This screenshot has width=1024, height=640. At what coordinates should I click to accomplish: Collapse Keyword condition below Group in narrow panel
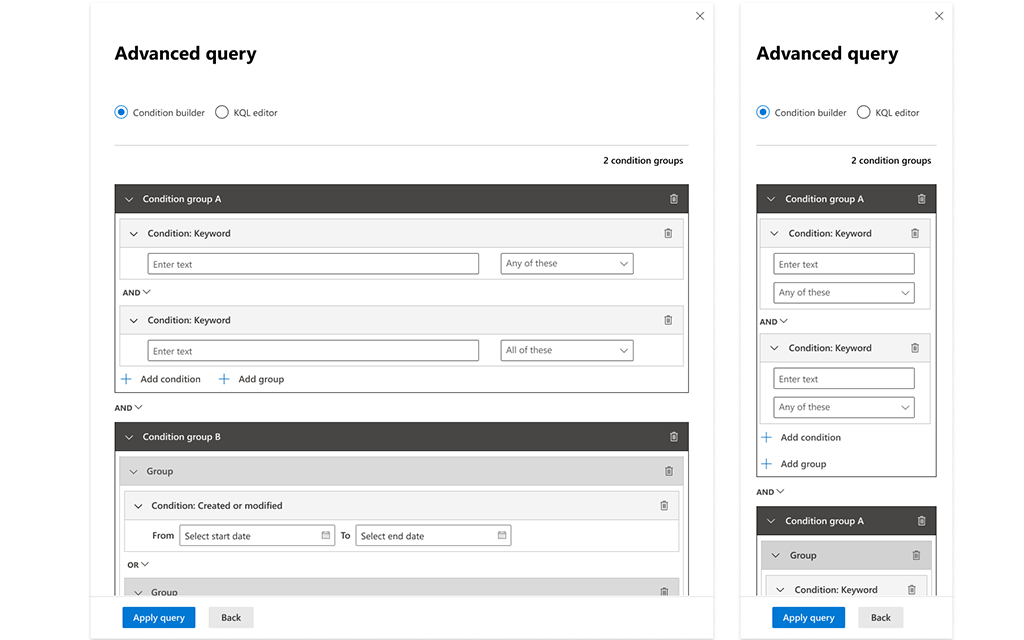(x=780, y=590)
